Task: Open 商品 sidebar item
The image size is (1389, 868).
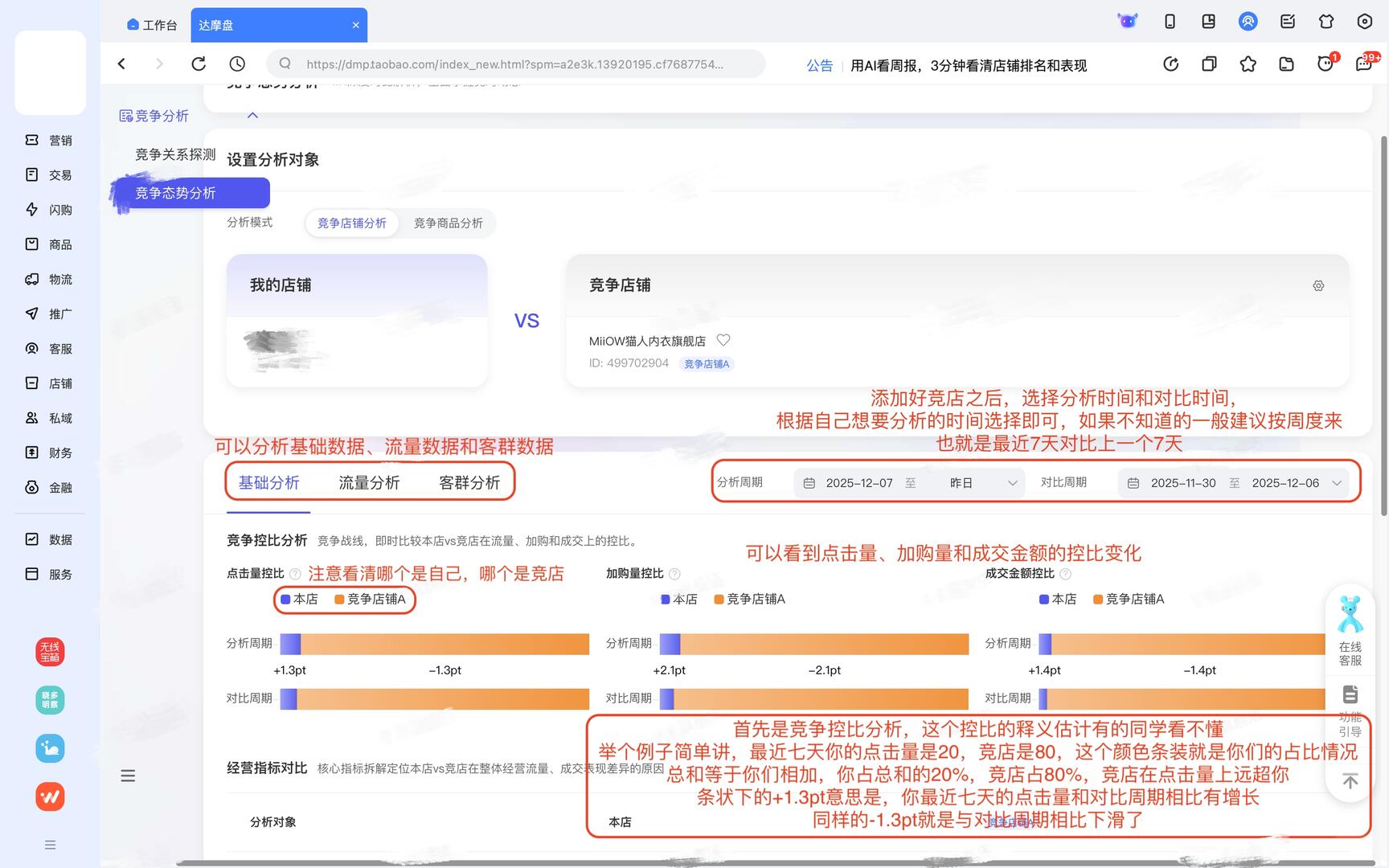Action: pos(49,244)
